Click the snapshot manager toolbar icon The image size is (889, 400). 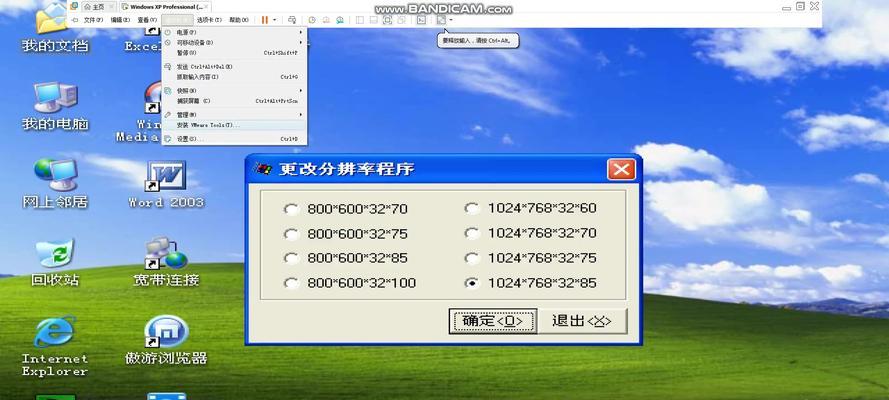[x=340, y=20]
